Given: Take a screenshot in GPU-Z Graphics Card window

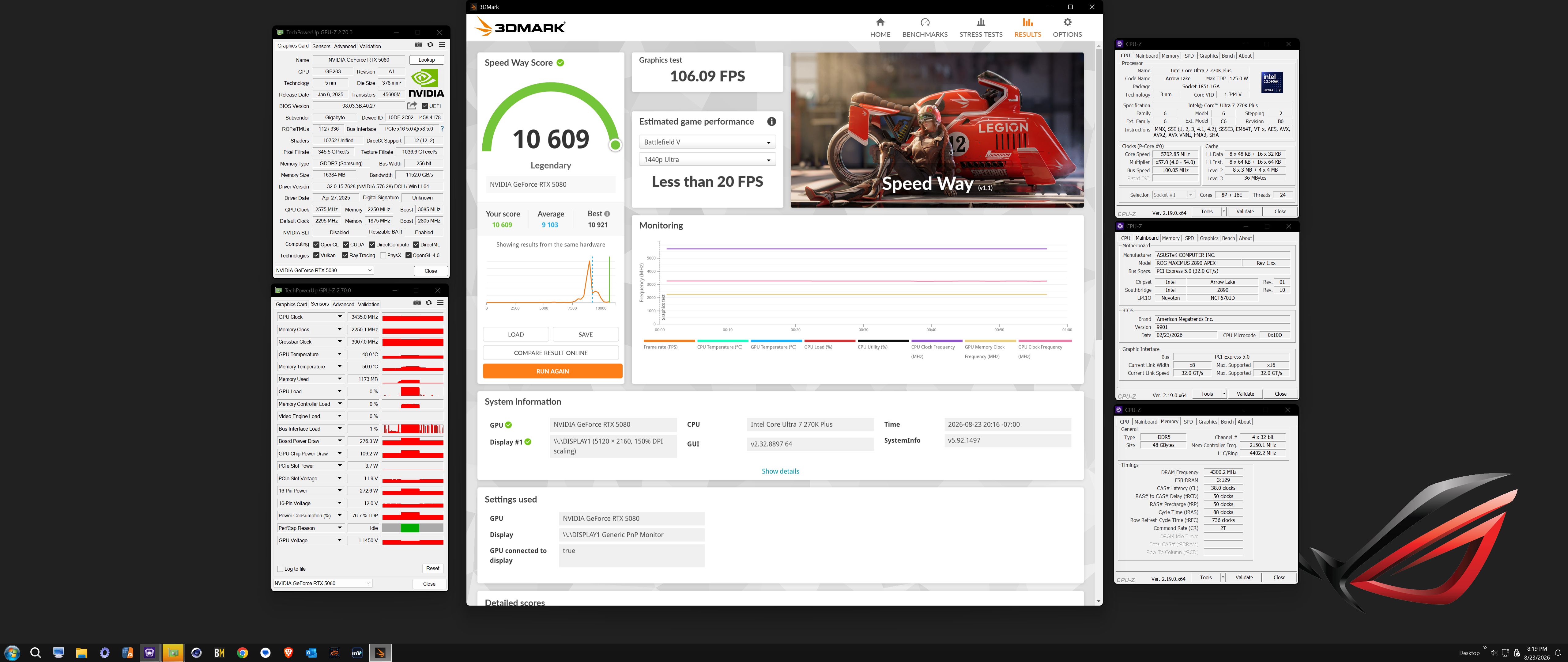Looking at the screenshot, I should click(x=418, y=45).
